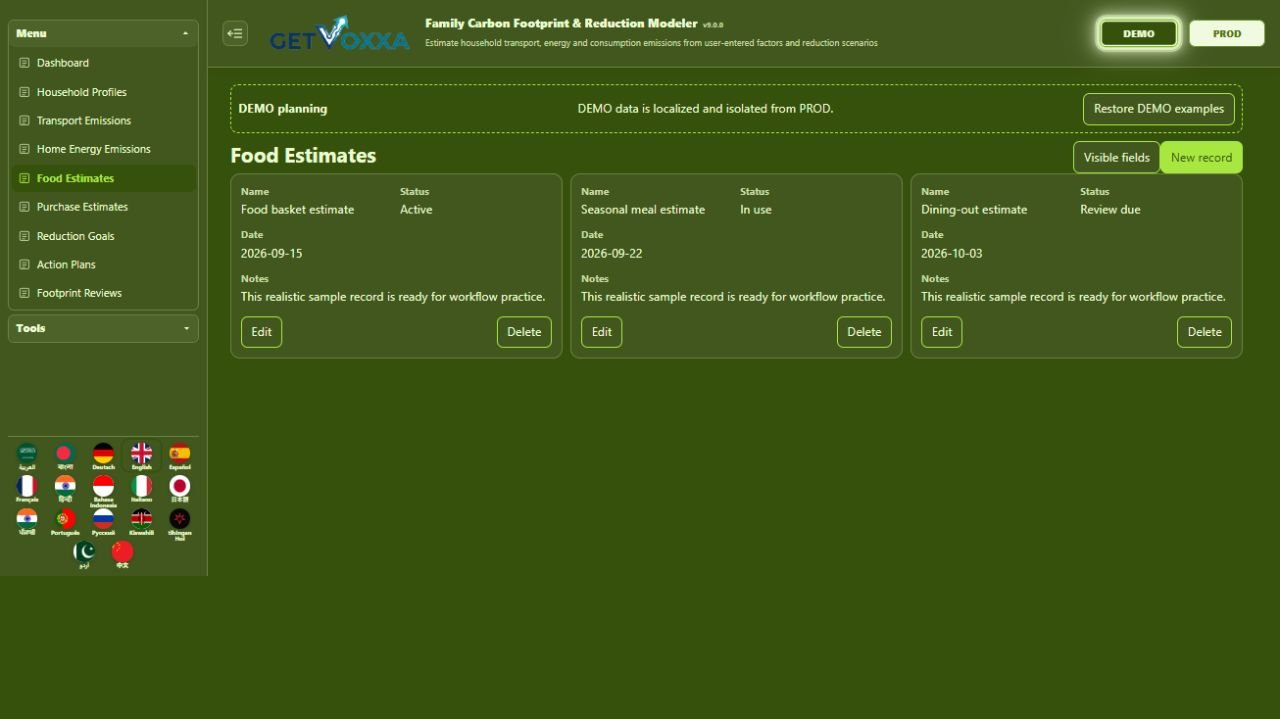Navigate to Action Plans
Image resolution: width=1280 pixels, height=719 pixels.
(x=103, y=265)
